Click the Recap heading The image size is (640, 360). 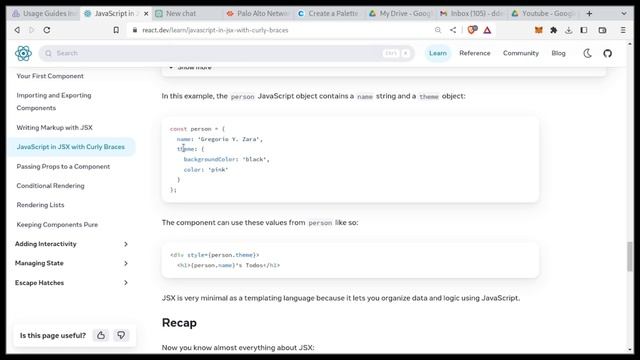[179, 322]
